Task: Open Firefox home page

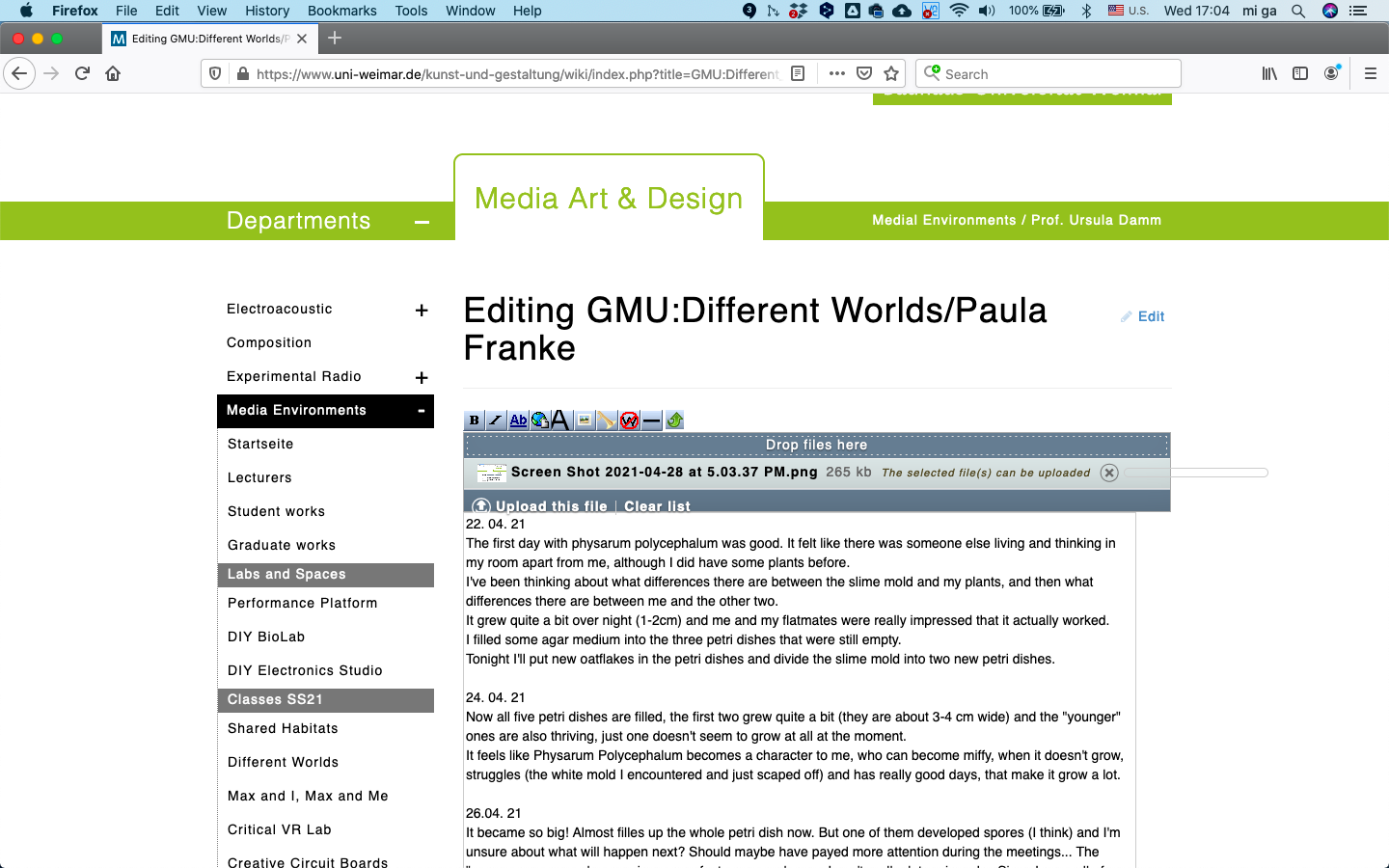Action: coord(113,73)
